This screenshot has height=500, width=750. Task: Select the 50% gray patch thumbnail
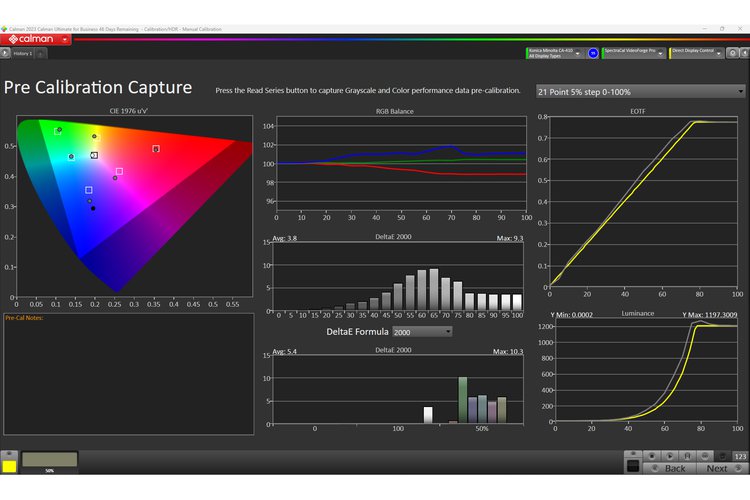(x=49, y=460)
